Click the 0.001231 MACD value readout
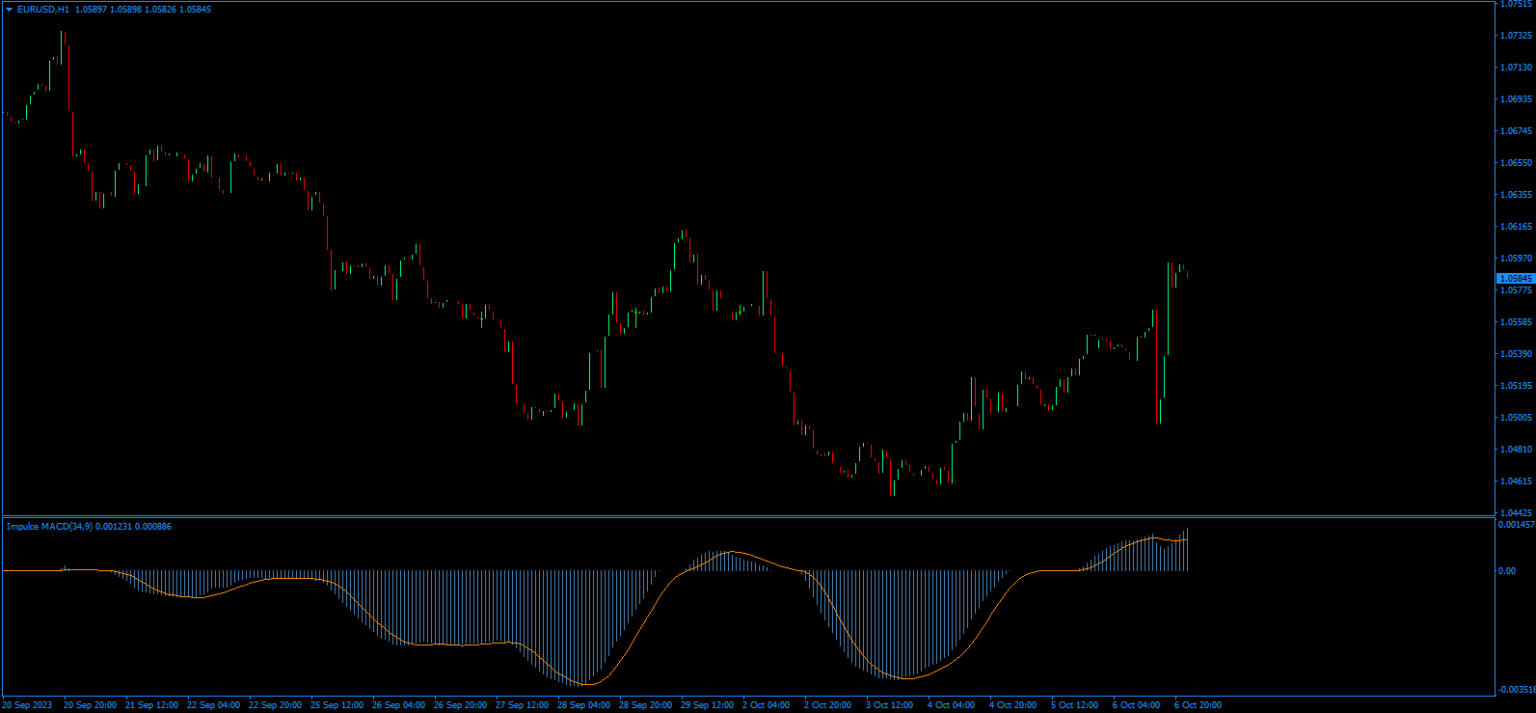This screenshot has height=713, width=1536. click(112, 526)
